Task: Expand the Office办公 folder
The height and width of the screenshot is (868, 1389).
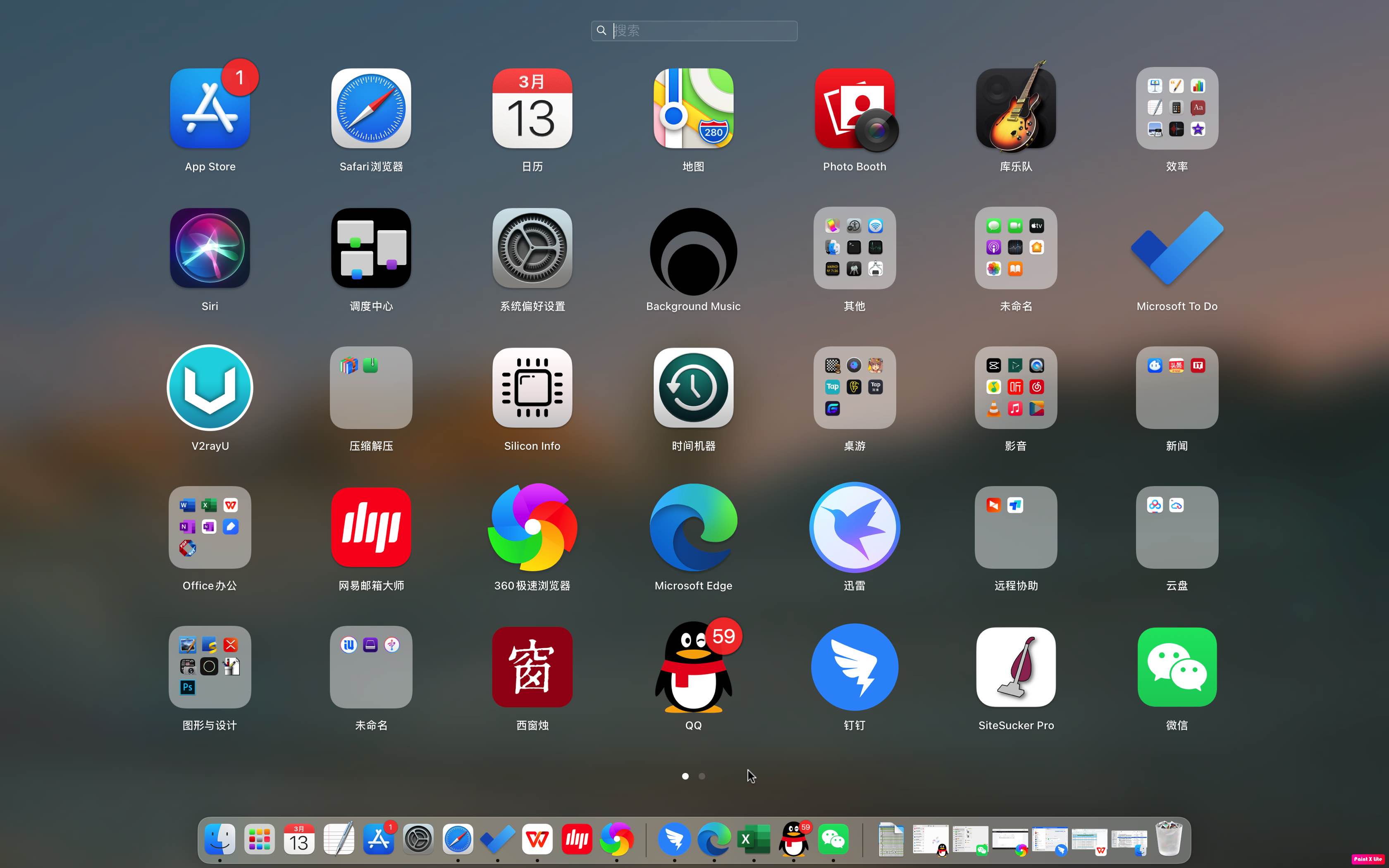Action: pos(210,527)
